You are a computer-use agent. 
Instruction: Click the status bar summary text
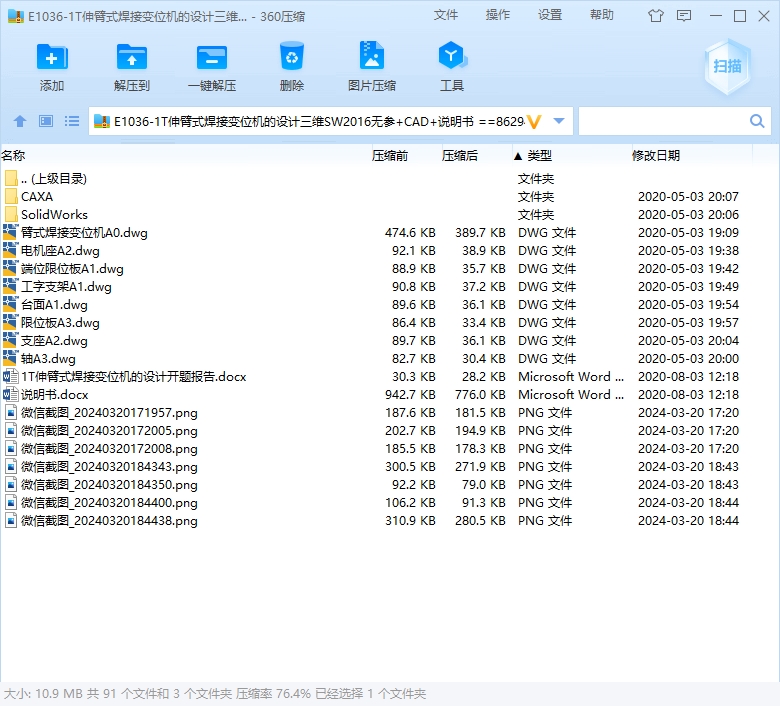(214, 694)
